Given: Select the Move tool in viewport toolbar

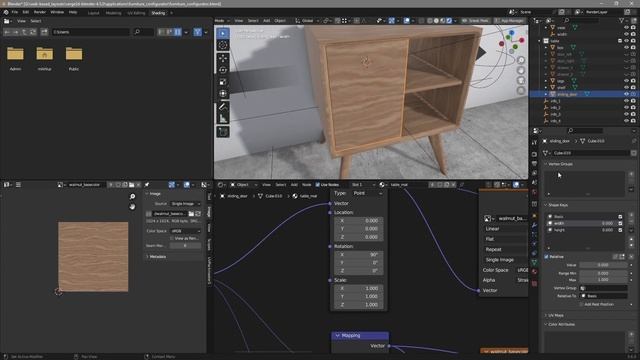Looking at the screenshot, I should (x=222, y=58).
